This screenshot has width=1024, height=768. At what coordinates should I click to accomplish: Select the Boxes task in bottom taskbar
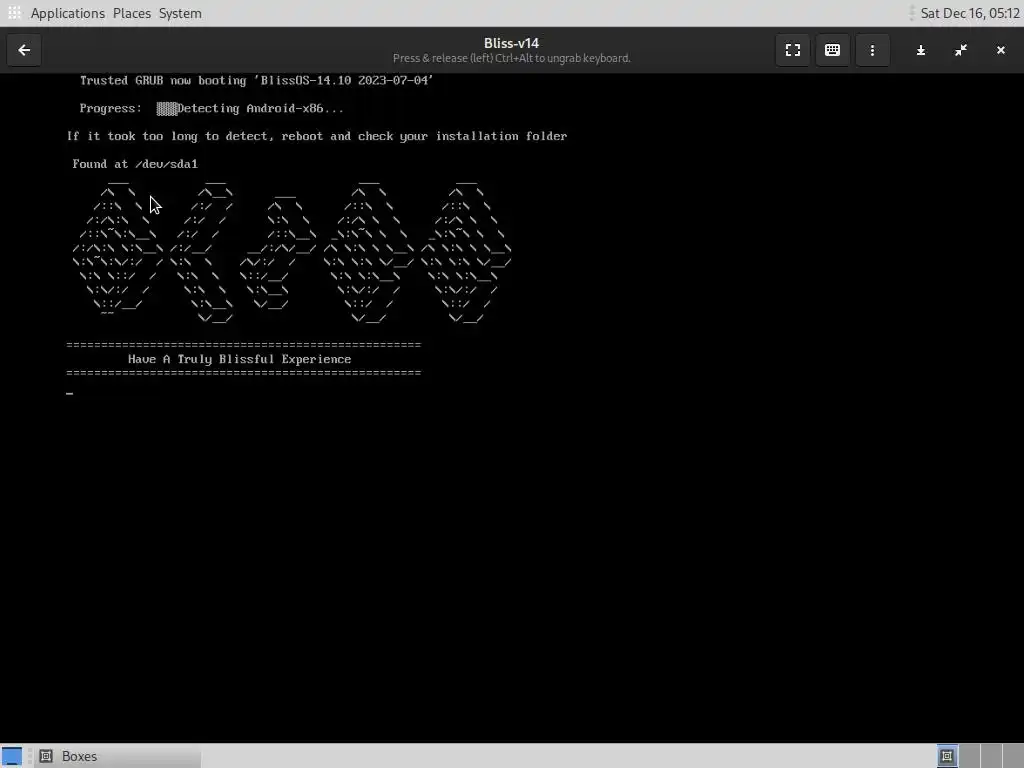point(118,756)
